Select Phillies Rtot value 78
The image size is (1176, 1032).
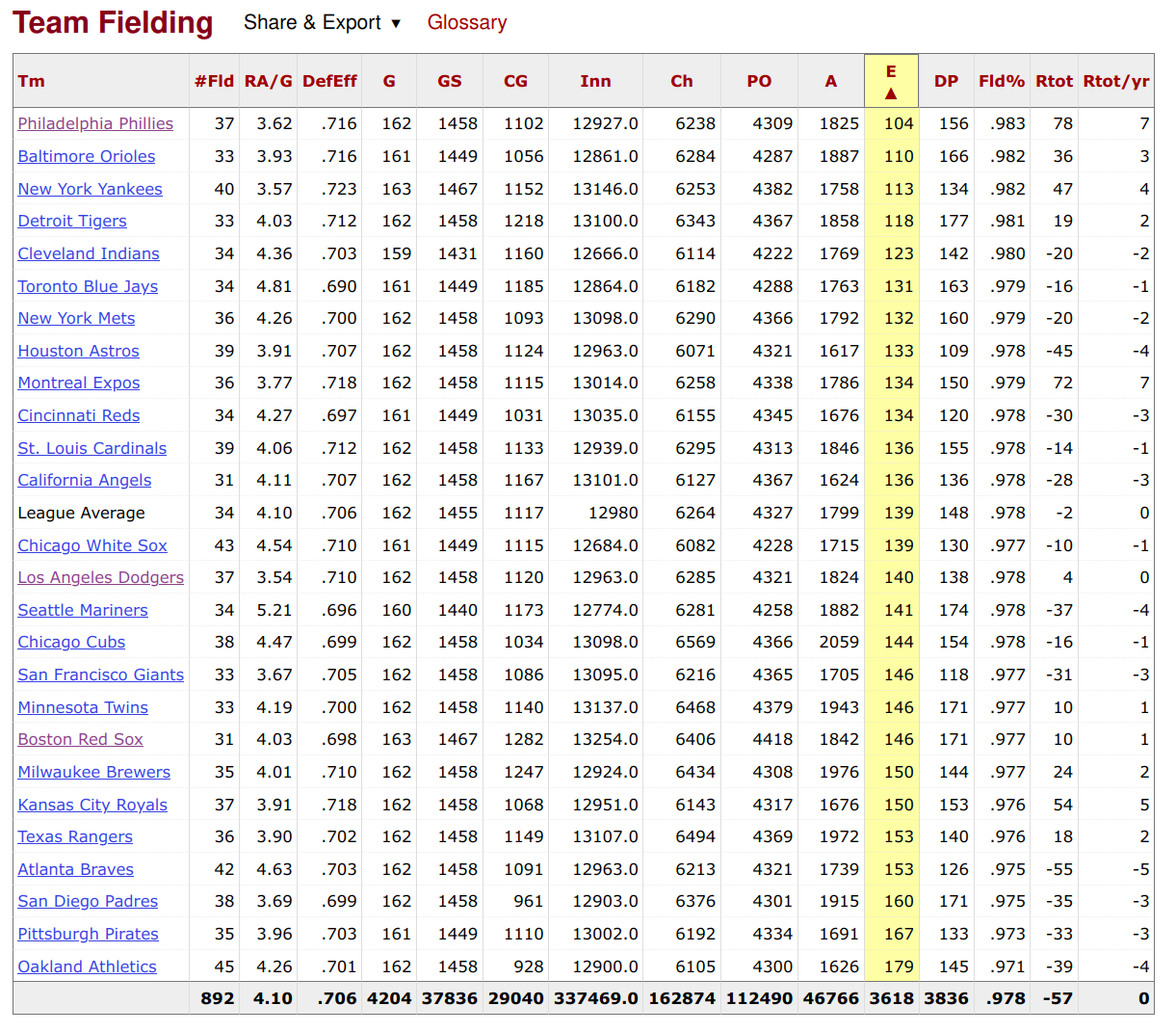coord(1063,123)
